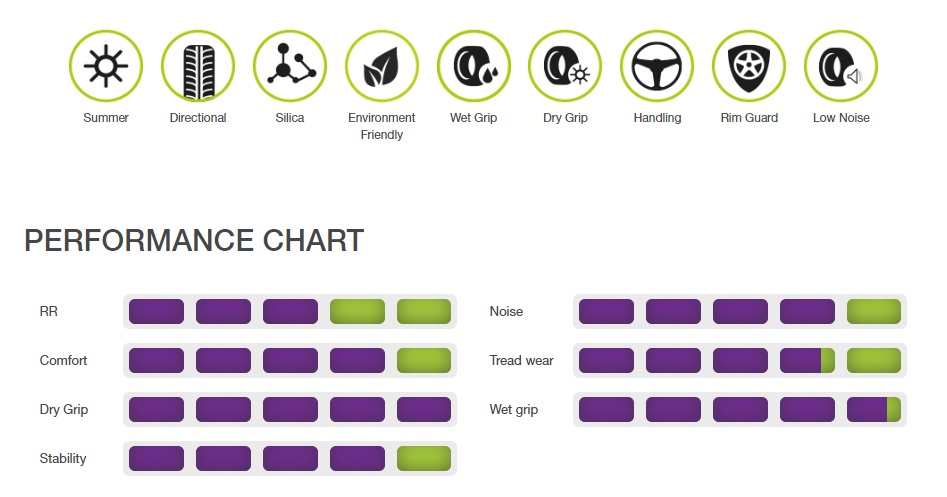Click the Wet Grip tire icon
The image size is (947, 497).
pos(474,66)
